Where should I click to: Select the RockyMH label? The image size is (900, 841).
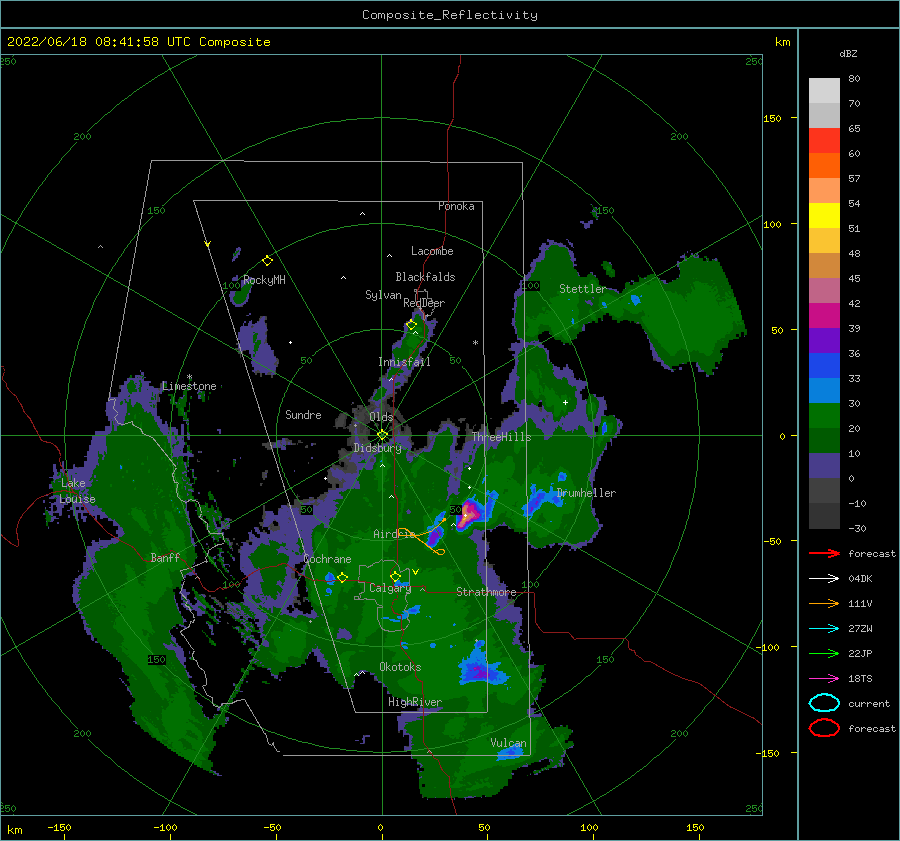[264, 280]
